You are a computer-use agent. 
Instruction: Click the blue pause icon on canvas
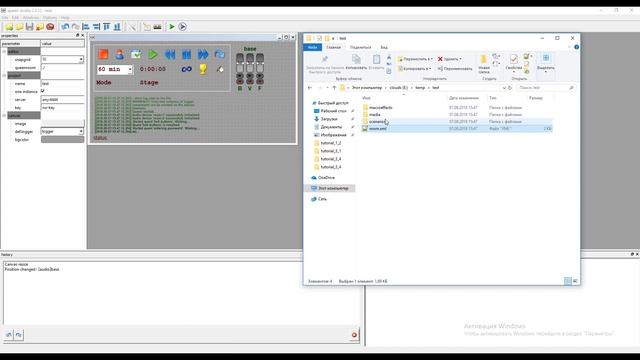point(187,54)
